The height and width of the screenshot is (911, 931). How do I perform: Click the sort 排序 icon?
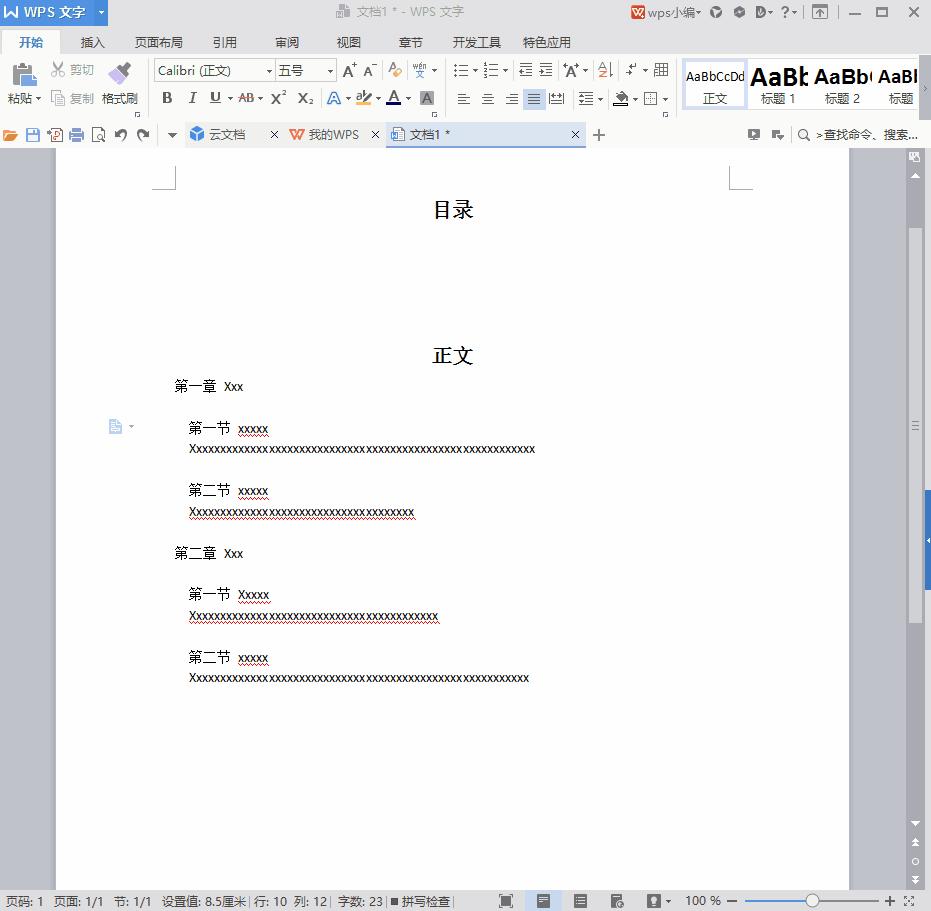pyautogui.click(x=603, y=70)
